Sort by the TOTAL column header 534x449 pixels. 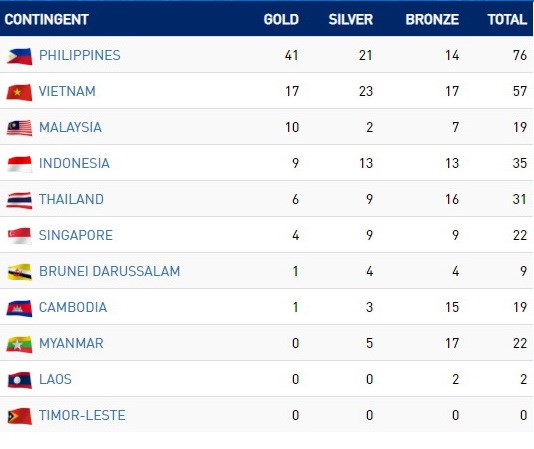[x=507, y=19]
